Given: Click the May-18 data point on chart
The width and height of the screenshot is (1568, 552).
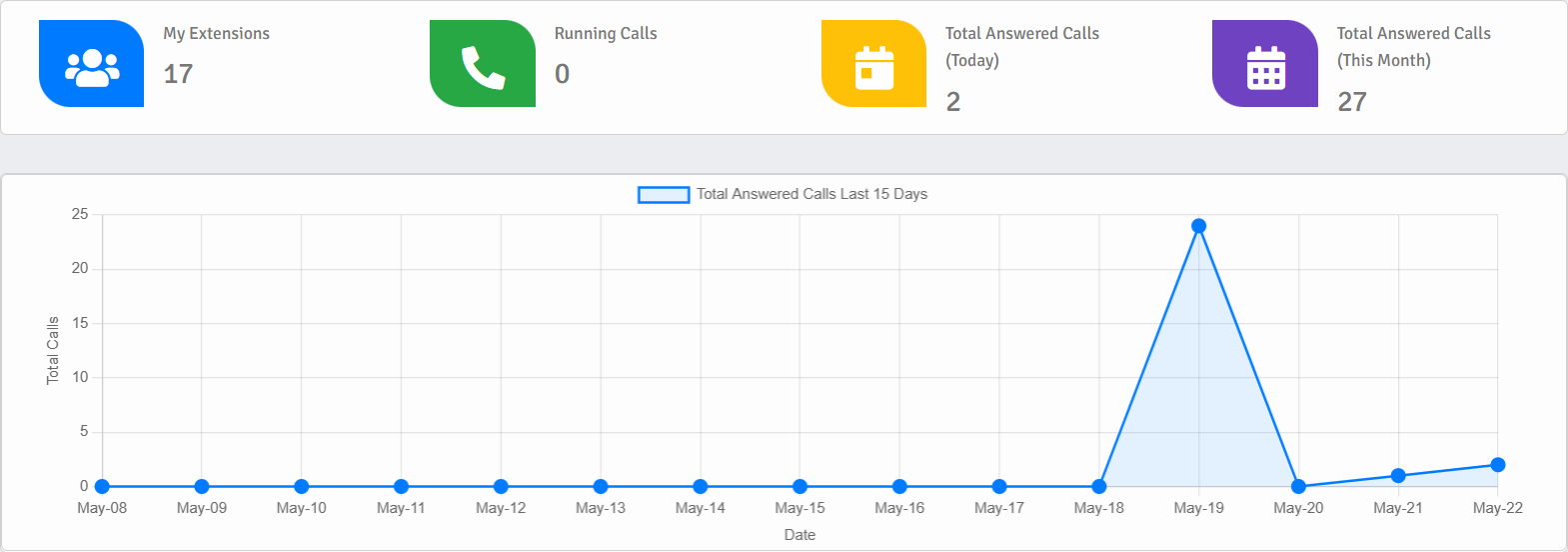Looking at the screenshot, I should [1099, 487].
